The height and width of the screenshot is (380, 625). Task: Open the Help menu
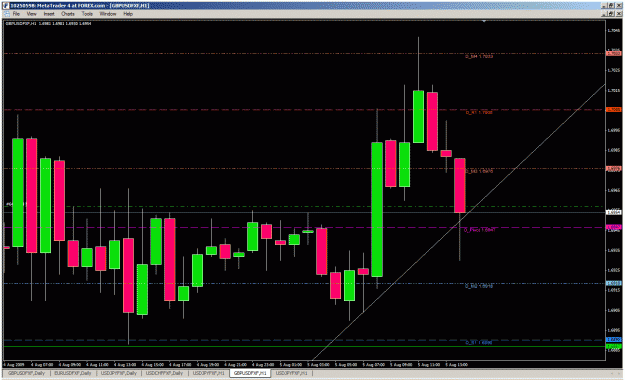128,14
